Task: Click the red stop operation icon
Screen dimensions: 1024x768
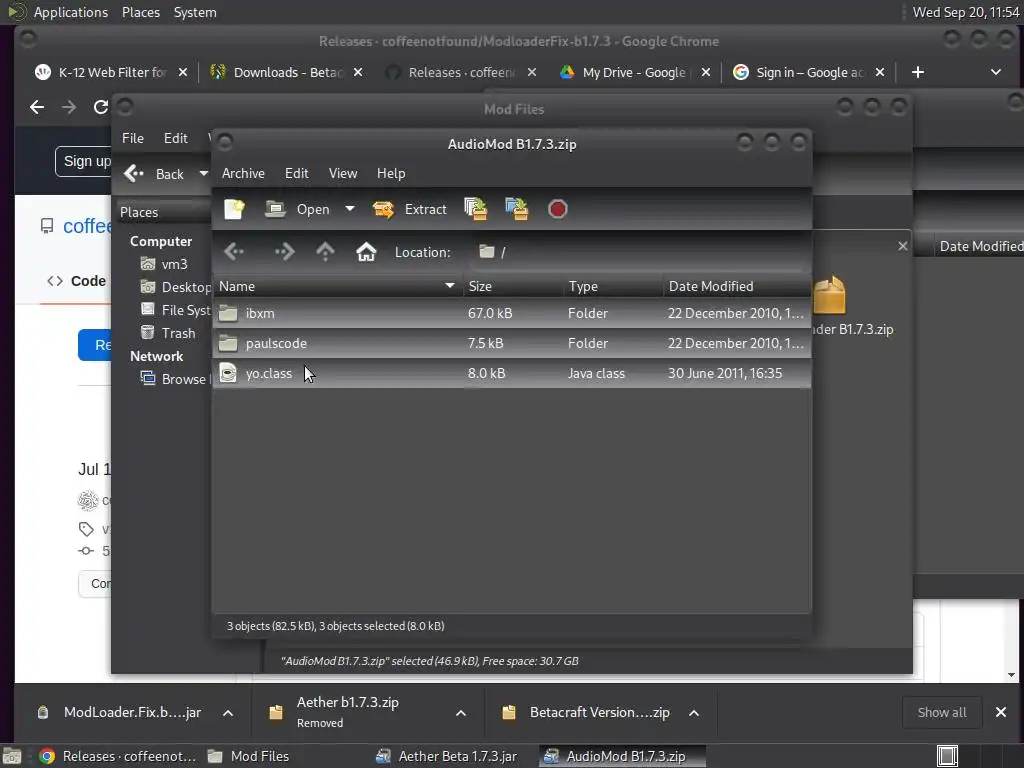Action: click(x=557, y=209)
